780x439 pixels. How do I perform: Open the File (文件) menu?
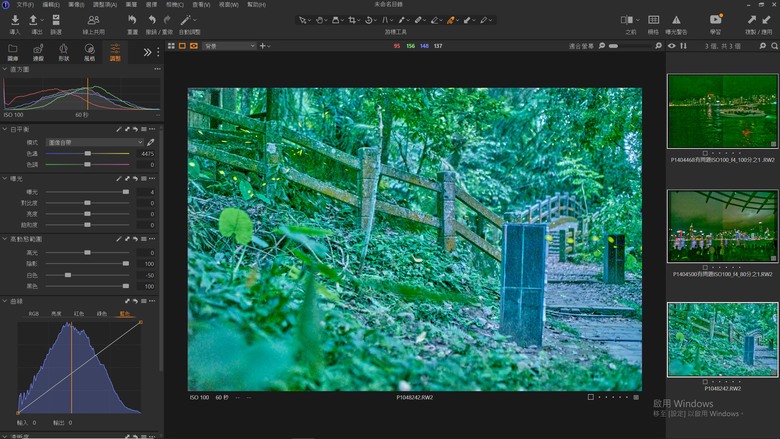(x=25, y=4)
